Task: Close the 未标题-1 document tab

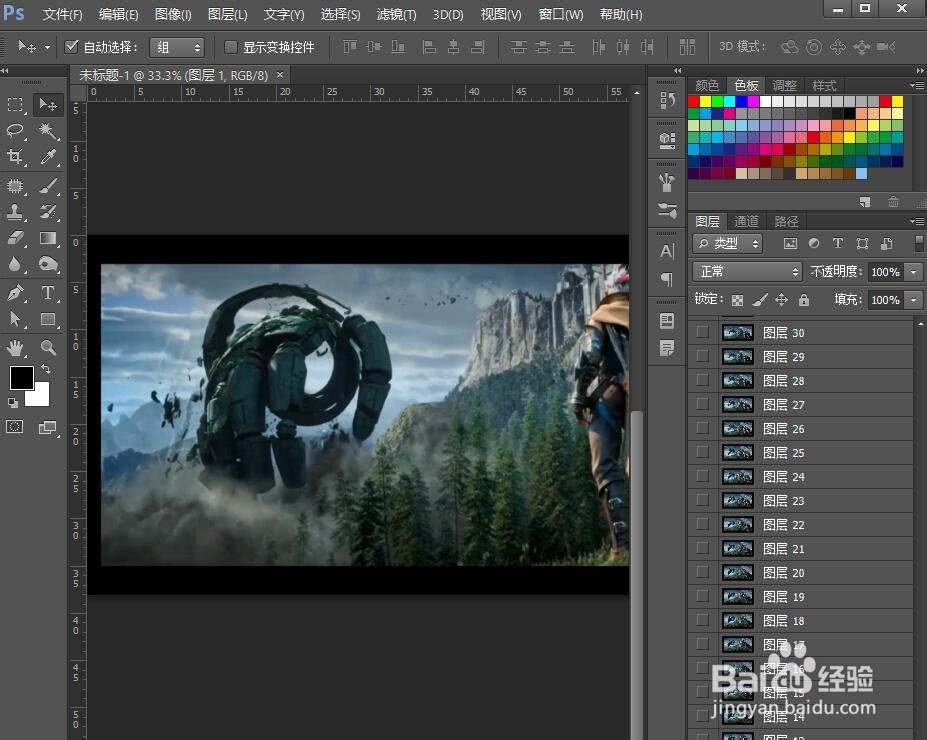Action: coord(280,74)
